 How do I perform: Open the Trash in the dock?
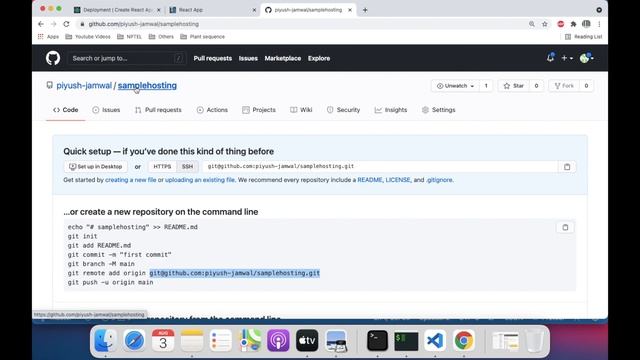(534, 340)
